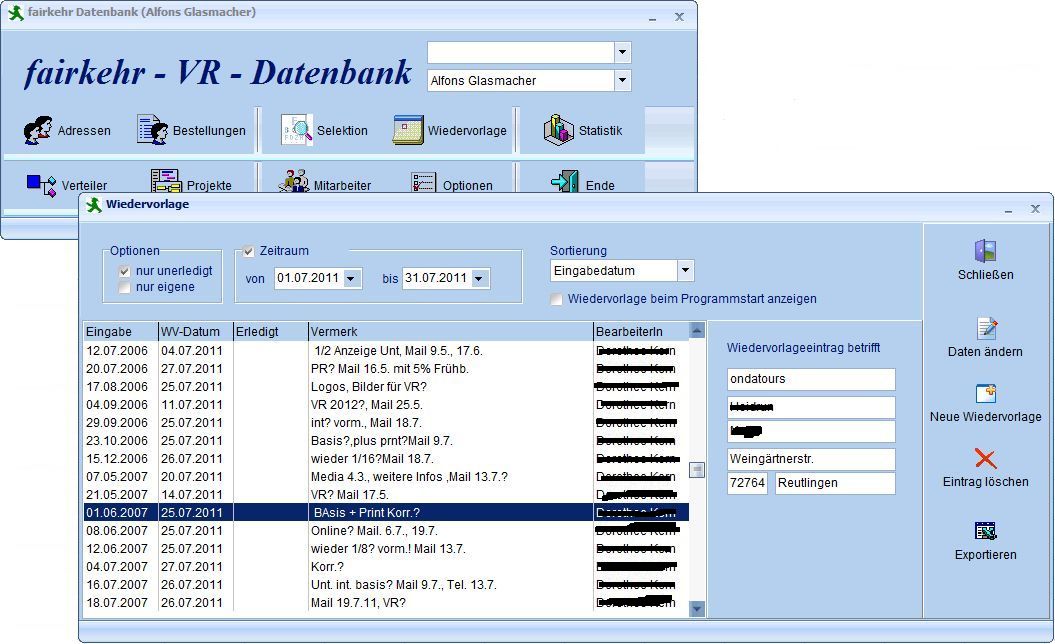Click the Exportieren icon
The width and height of the screenshot is (1055, 644).
pos(986,531)
